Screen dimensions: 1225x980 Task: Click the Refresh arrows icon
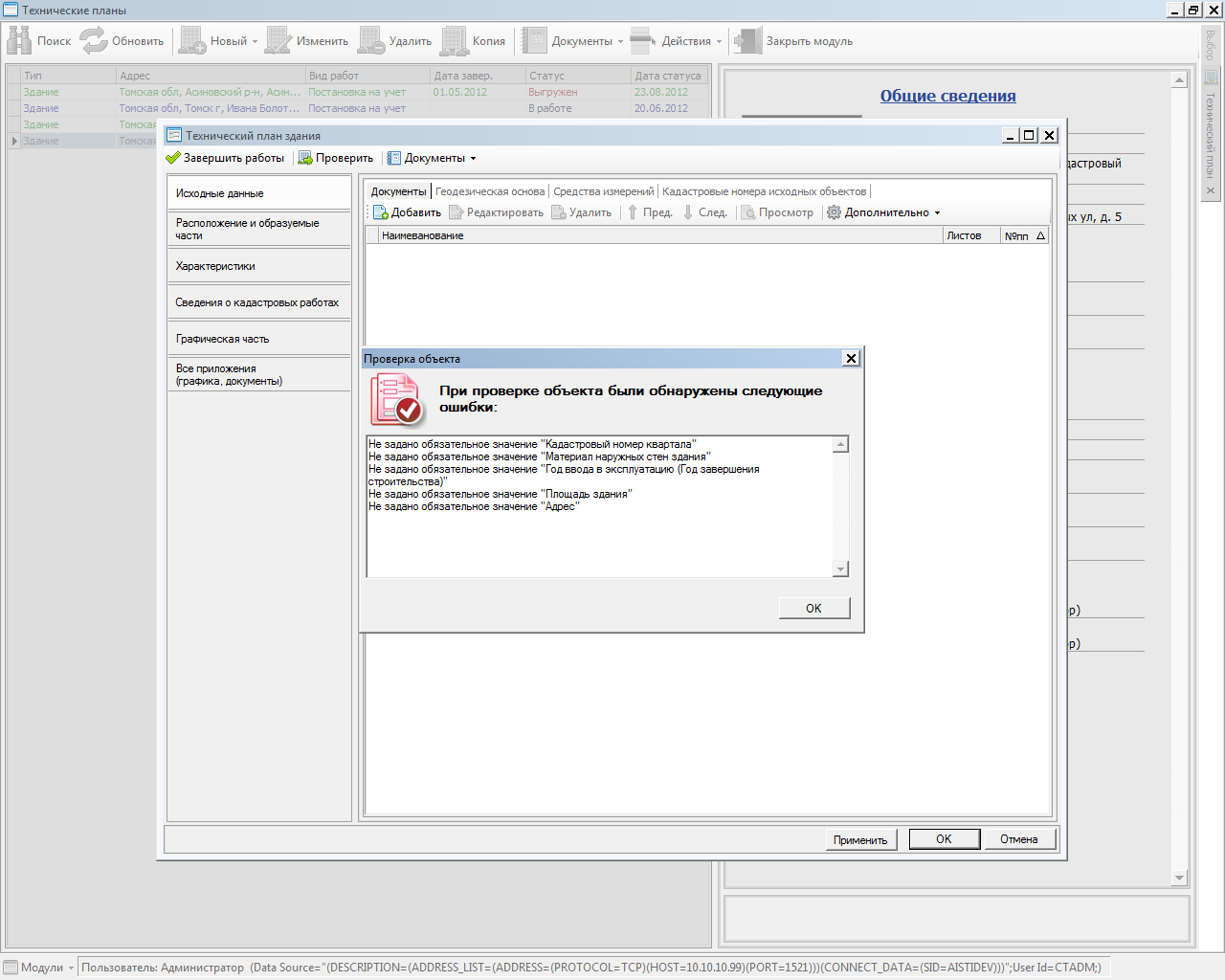coord(94,40)
